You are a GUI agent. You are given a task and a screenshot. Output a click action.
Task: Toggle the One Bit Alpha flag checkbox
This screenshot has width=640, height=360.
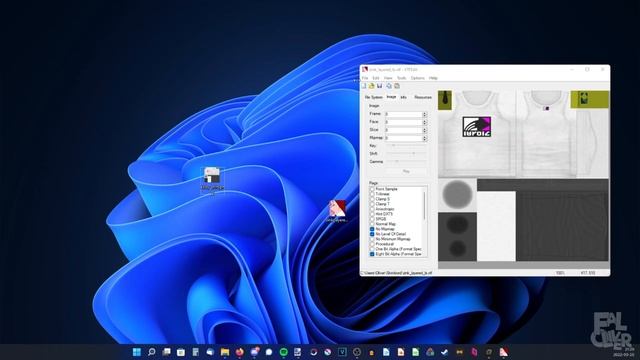[x=372, y=249]
